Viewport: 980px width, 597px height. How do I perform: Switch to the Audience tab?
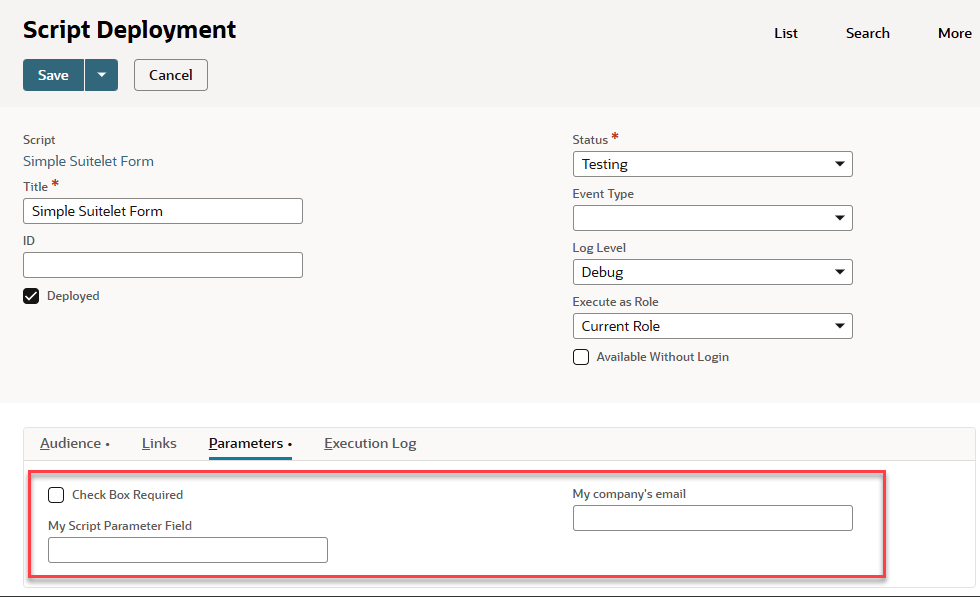tap(71, 443)
